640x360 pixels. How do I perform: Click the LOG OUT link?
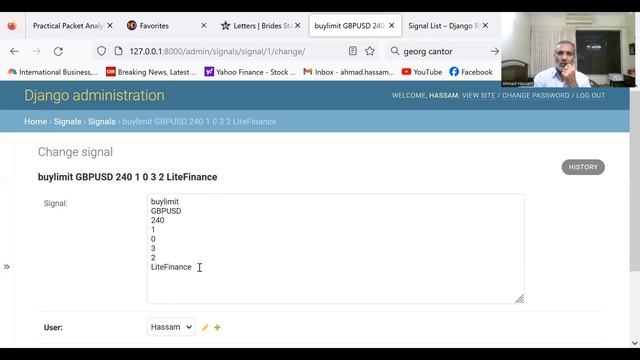click(x=590, y=96)
